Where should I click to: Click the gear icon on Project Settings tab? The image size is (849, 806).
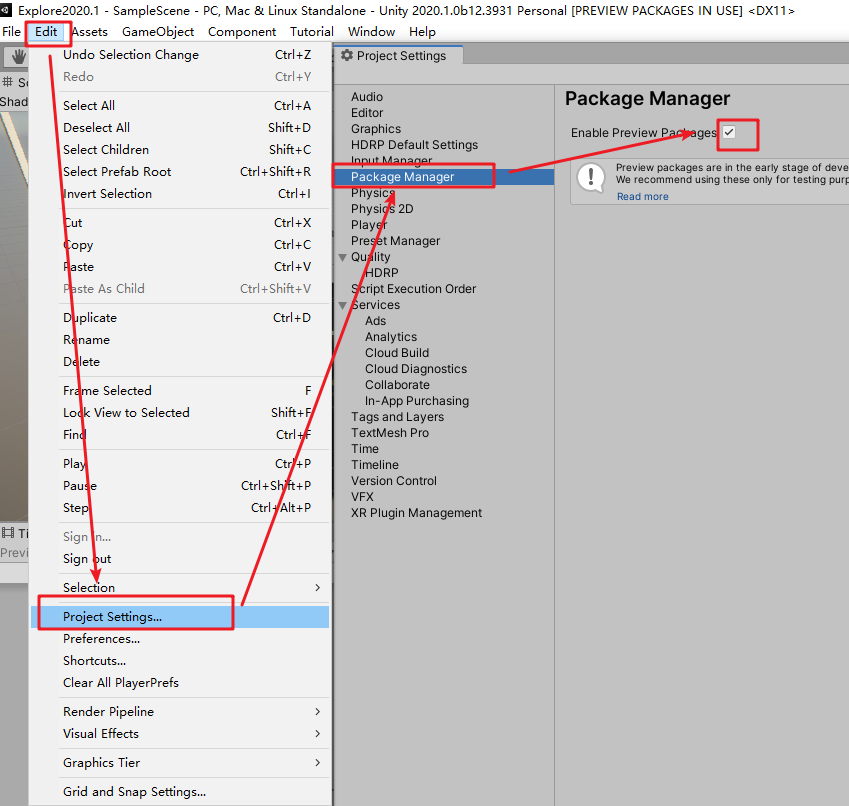click(347, 56)
